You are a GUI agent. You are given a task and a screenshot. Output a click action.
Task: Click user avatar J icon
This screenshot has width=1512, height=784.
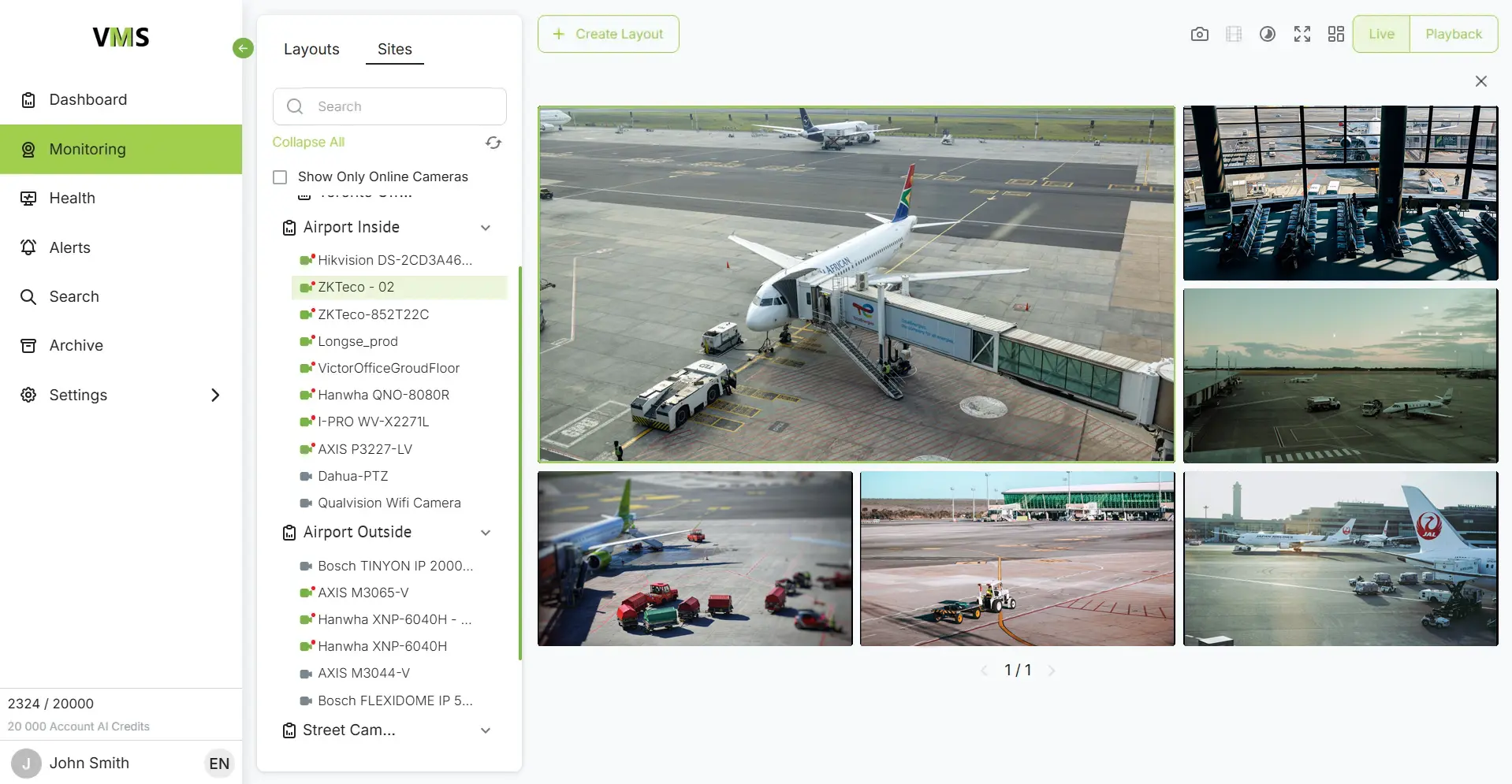[26, 764]
